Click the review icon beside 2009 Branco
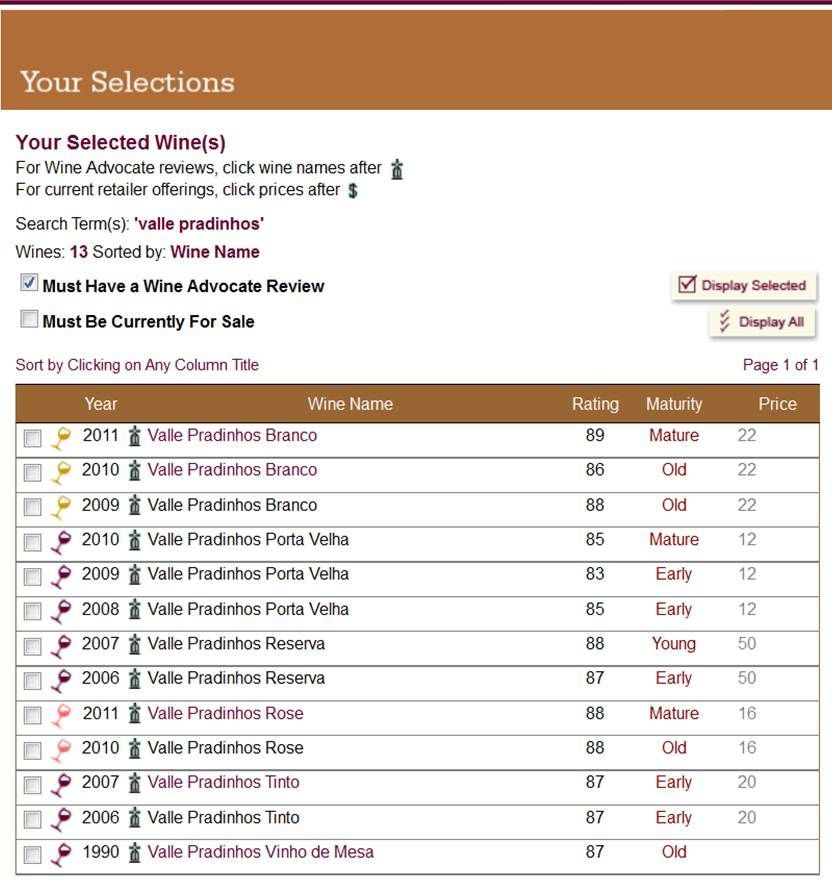Image resolution: width=832 pixels, height=880 pixels. click(x=135, y=506)
